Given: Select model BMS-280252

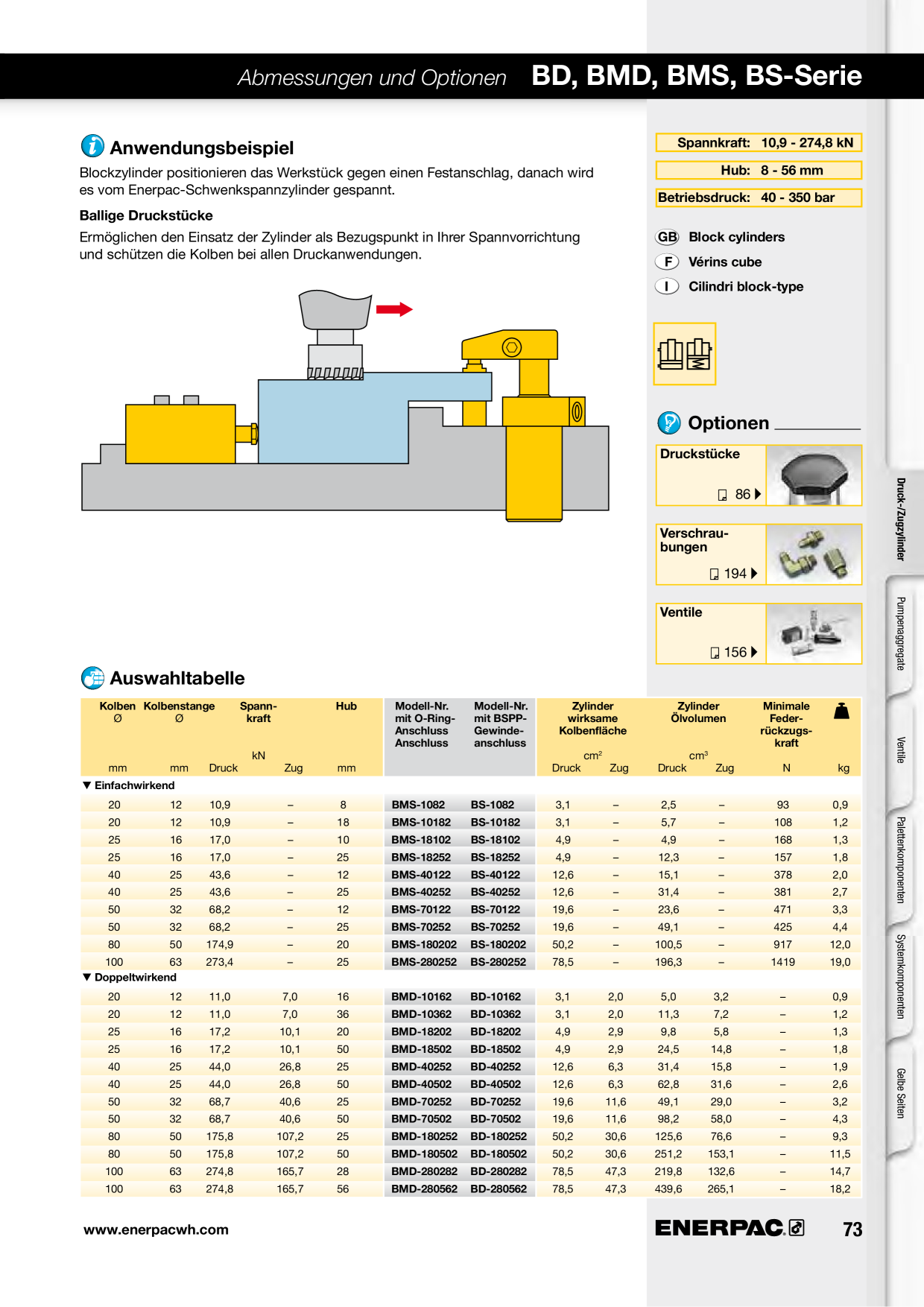Looking at the screenshot, I should (x=424, y=962).
